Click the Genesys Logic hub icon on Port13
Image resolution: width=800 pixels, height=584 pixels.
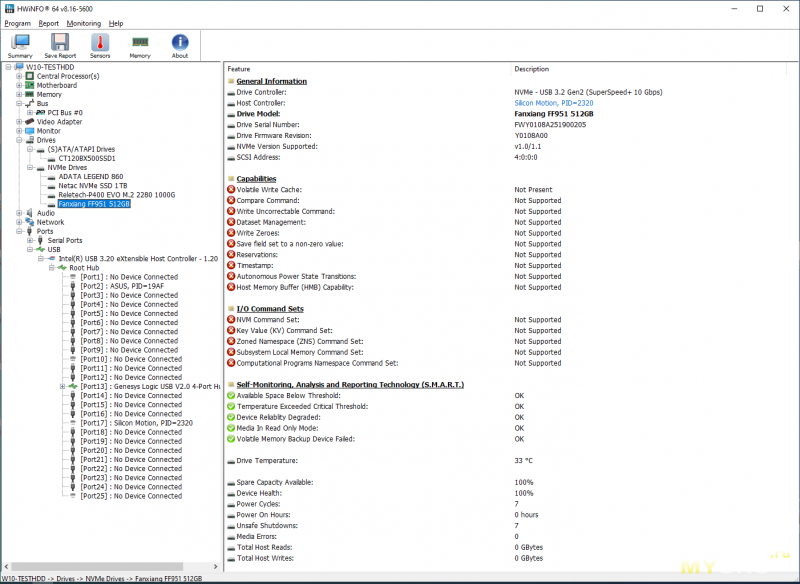click(73, 387)
